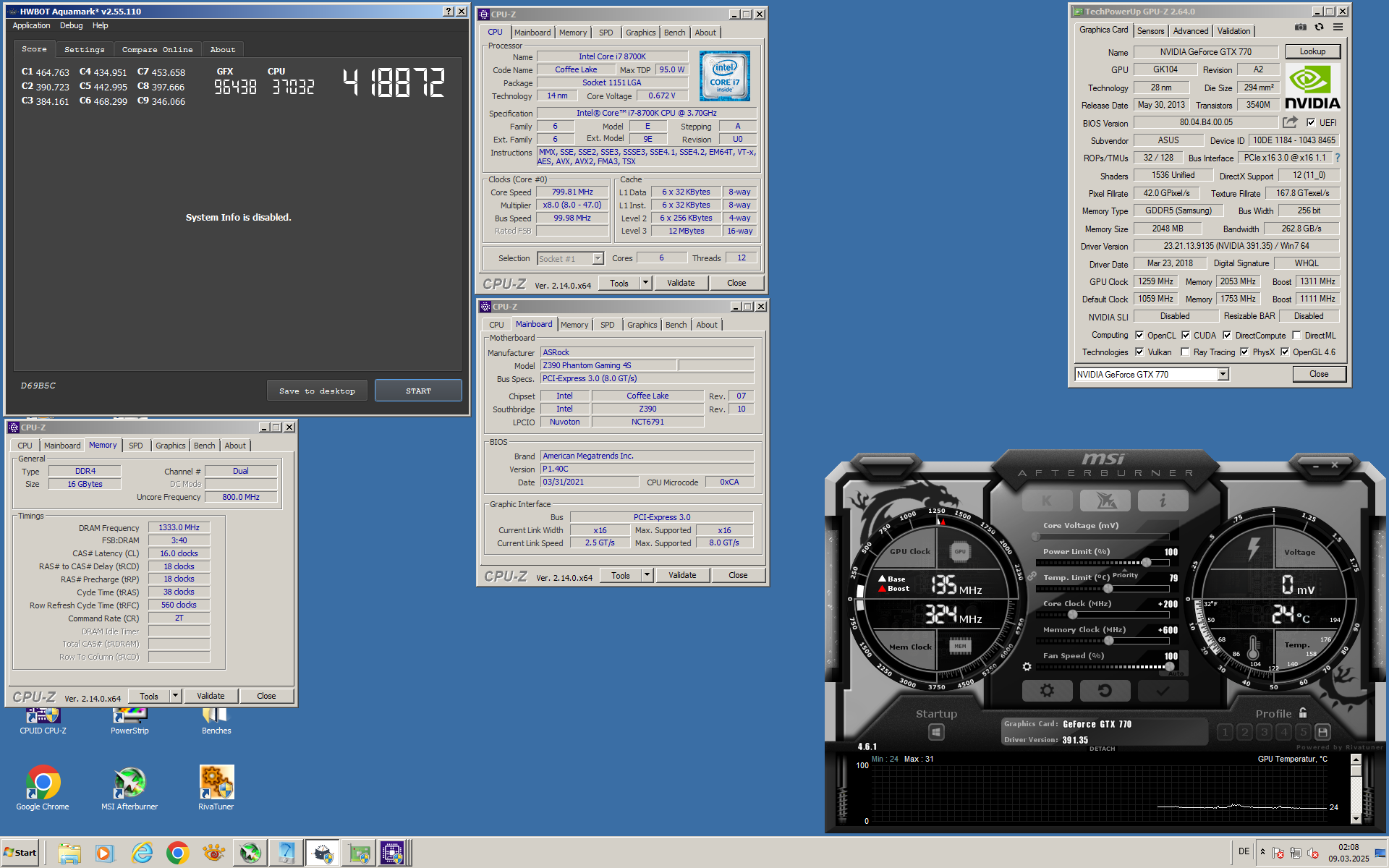Image resolution: width=1389 pixels, height=868 pixels.
Task: Toggle the CUDA checkbox
Action: pyautogui.click(x=1186, y=336)
